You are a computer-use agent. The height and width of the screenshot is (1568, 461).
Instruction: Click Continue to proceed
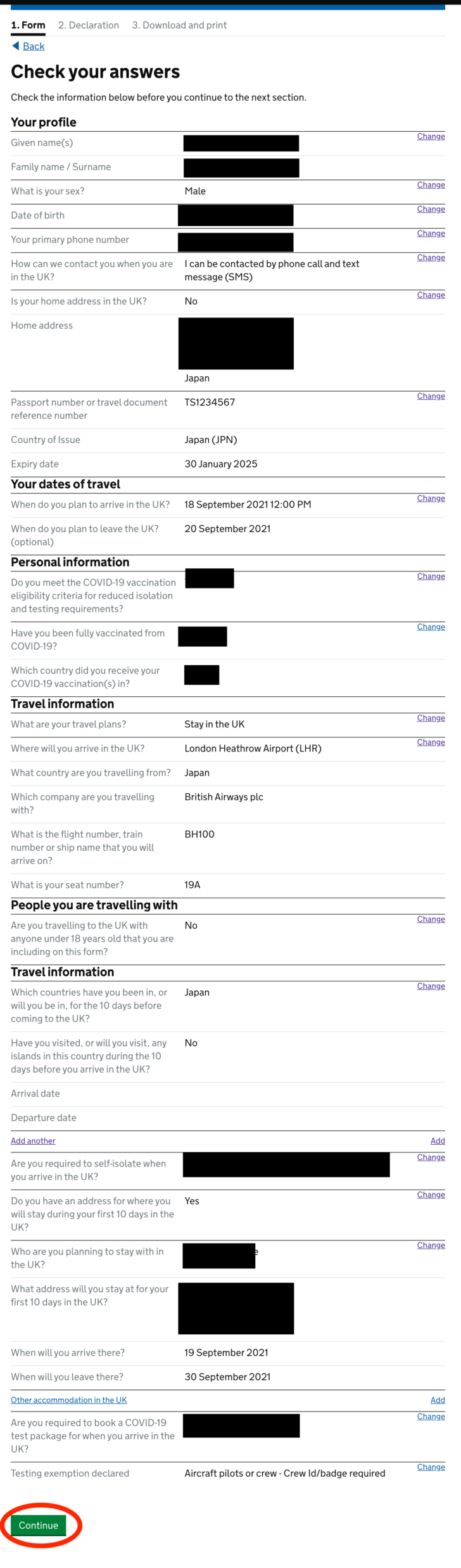(x=39, y=1525)
